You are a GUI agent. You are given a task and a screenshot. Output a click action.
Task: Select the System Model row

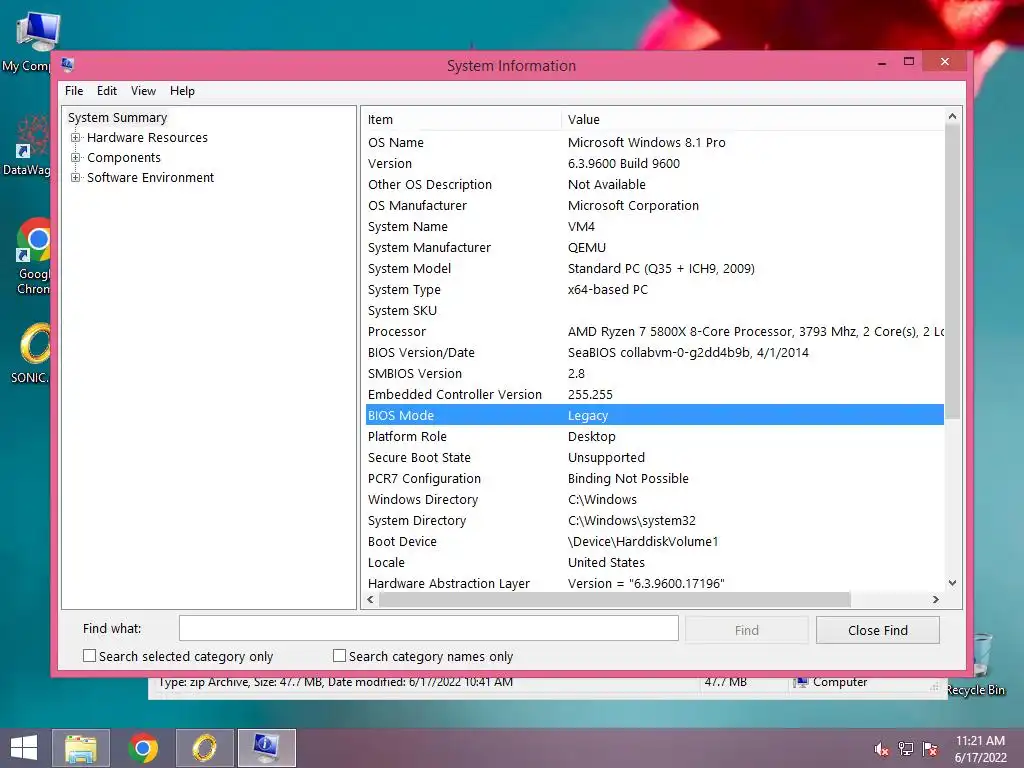coord(654,268)
